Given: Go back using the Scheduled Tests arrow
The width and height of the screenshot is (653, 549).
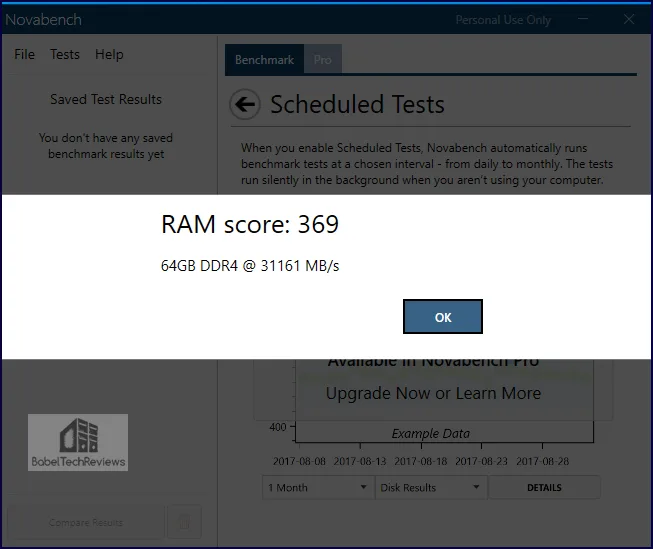Looking at the screenshot, I should point(245,104).
